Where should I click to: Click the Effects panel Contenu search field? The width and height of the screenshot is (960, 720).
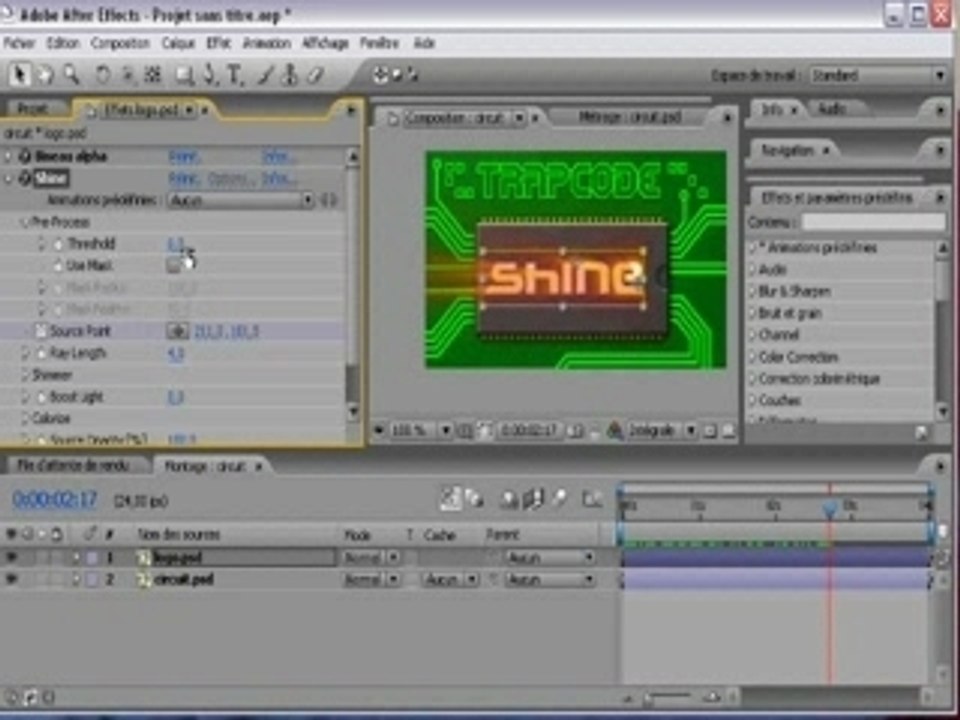tap(874, 222)
